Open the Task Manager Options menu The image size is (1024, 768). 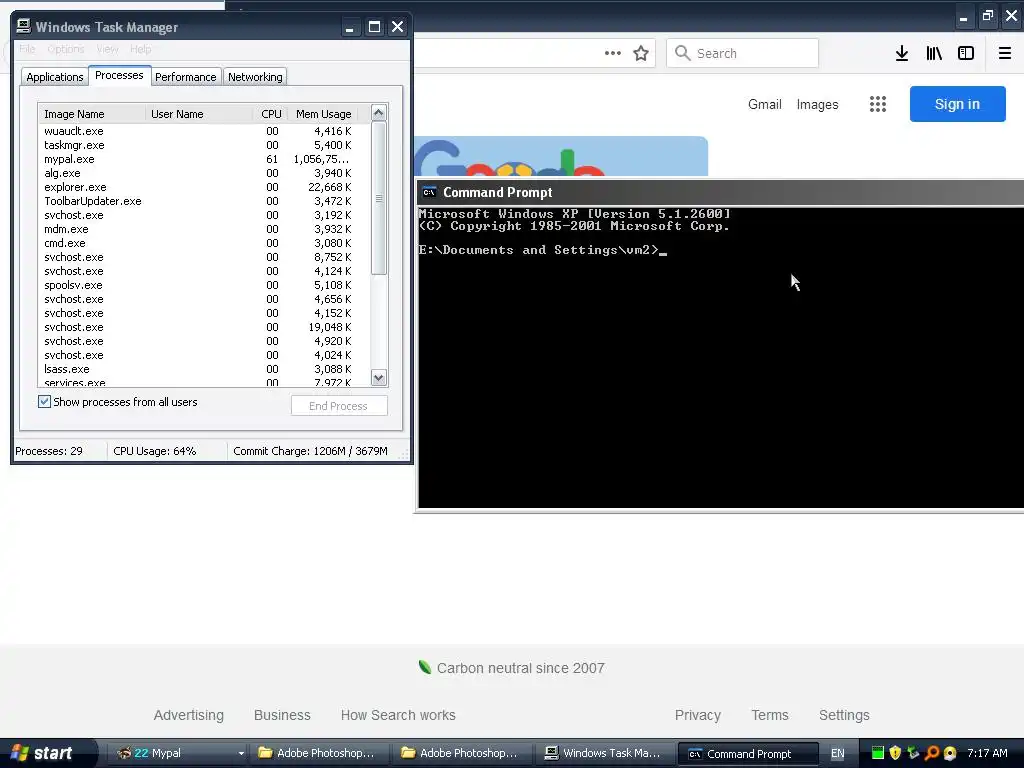pyautogui.click(x=66, y=49)
